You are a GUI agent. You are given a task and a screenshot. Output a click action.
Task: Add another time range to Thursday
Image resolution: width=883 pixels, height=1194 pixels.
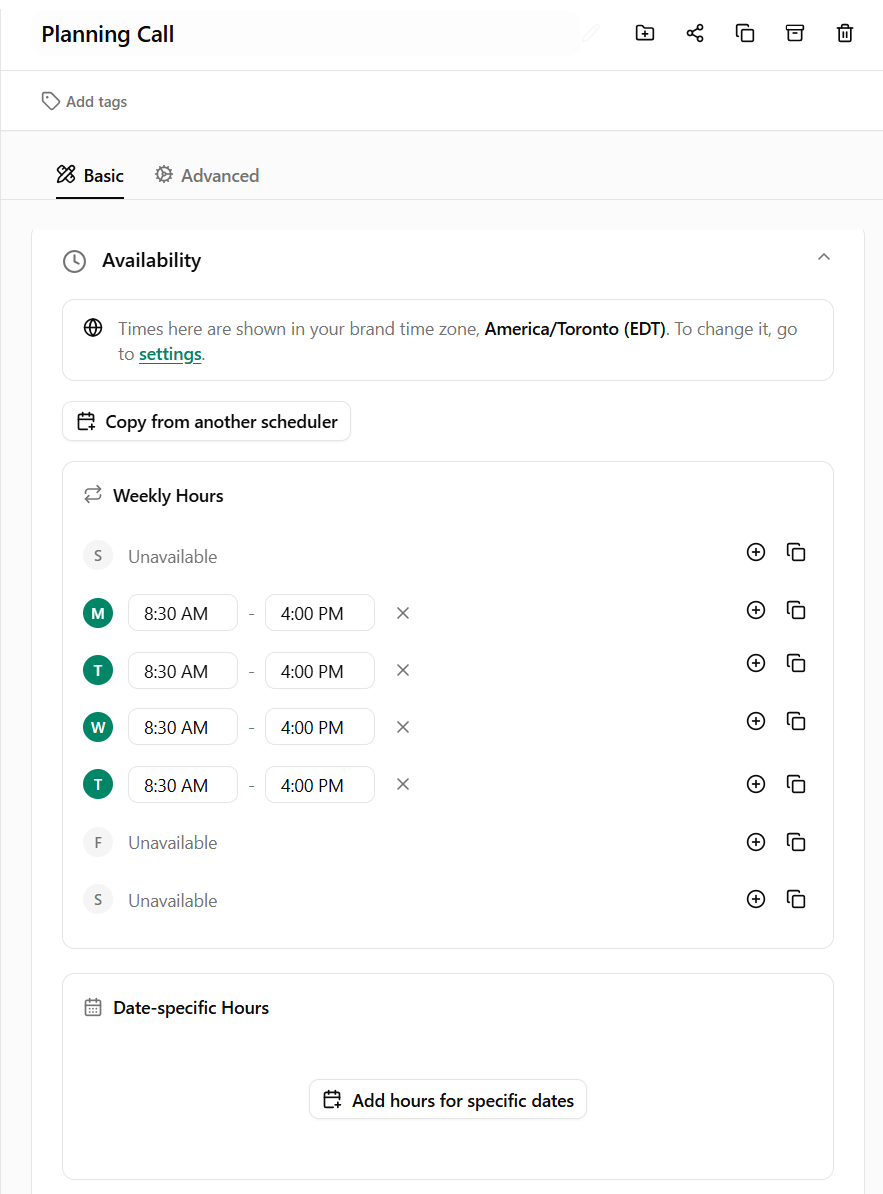pyautogui.click(x=756, y=784)
